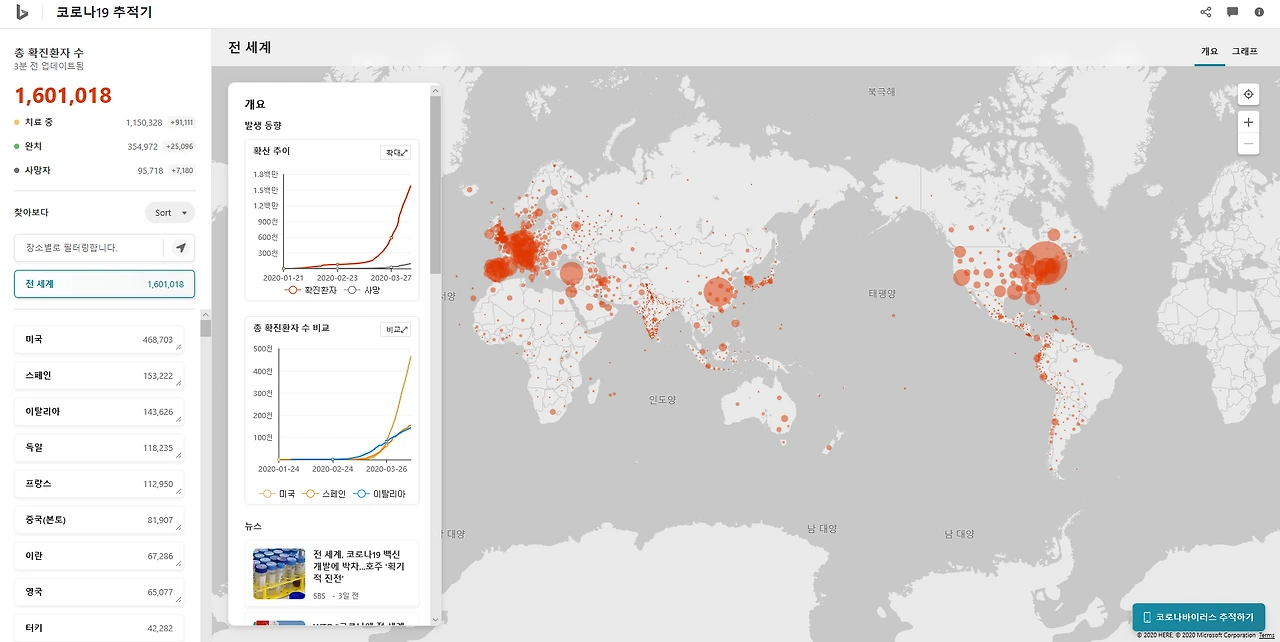The height and width of the screenshot is (642, 1280).
Task: Open the feedback chat icon
Action: [1233, 12]
